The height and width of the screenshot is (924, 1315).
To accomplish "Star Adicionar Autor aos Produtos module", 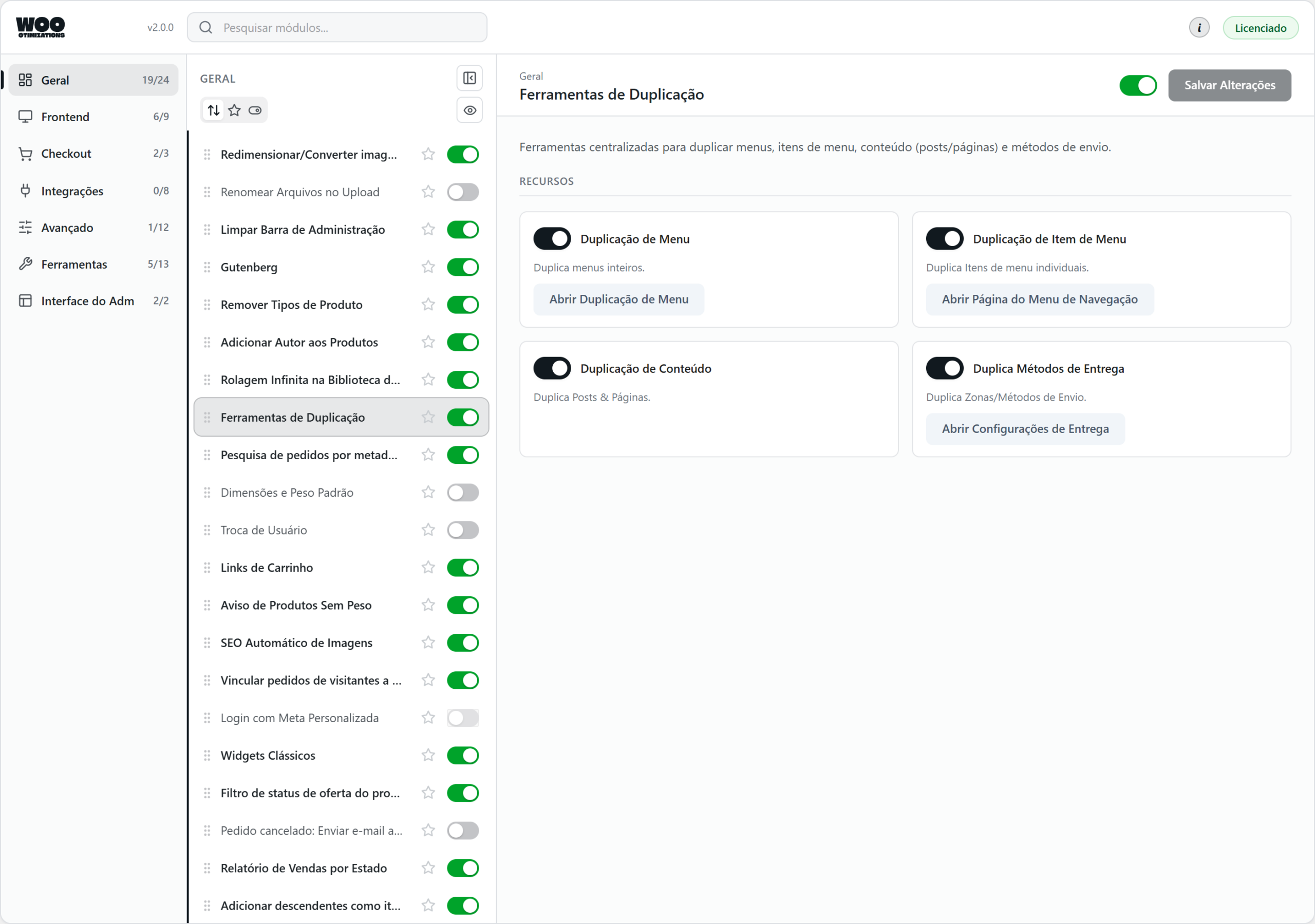I will [428, 342].
